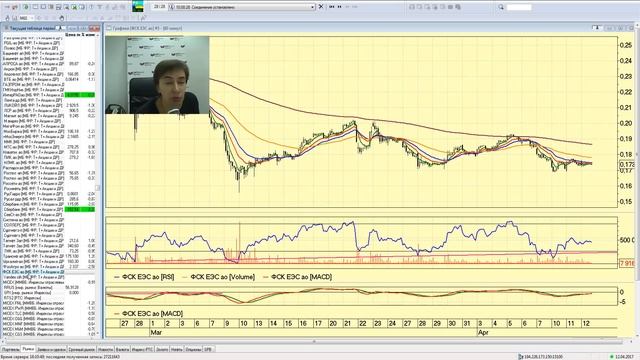
Task: Open the Новости tab
Action: click(105, 349)
